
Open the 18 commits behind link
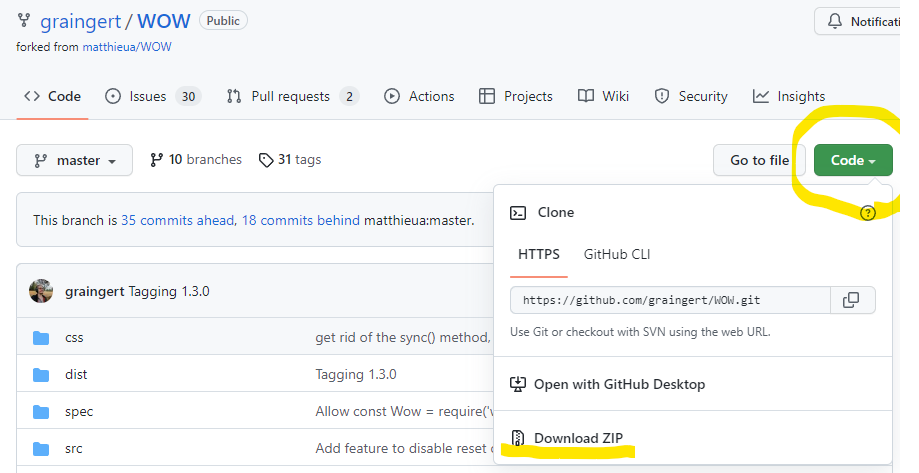[x=301, y=220]
